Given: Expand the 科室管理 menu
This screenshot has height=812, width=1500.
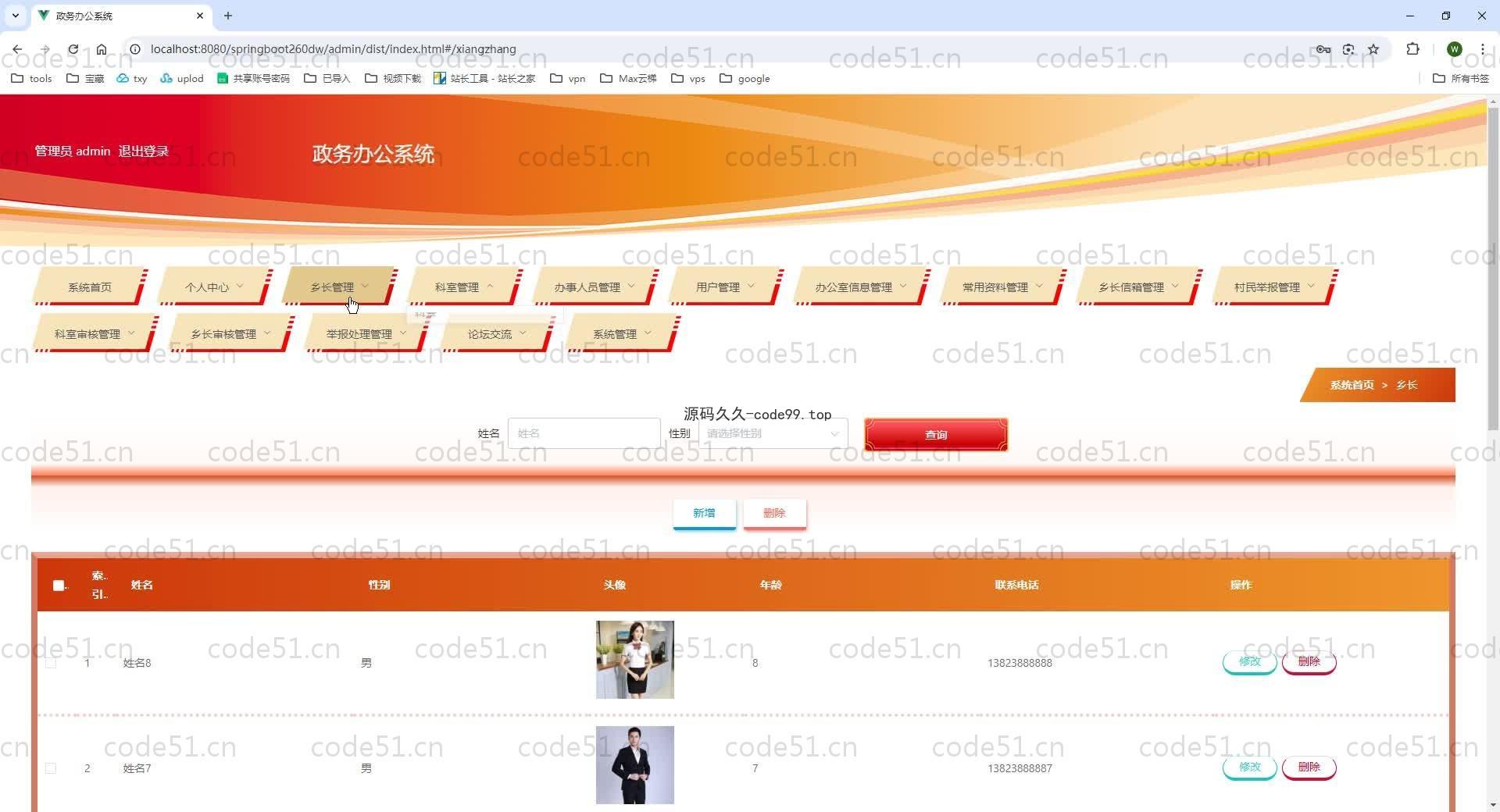Looking at the screenshot, I should [464, 287].
